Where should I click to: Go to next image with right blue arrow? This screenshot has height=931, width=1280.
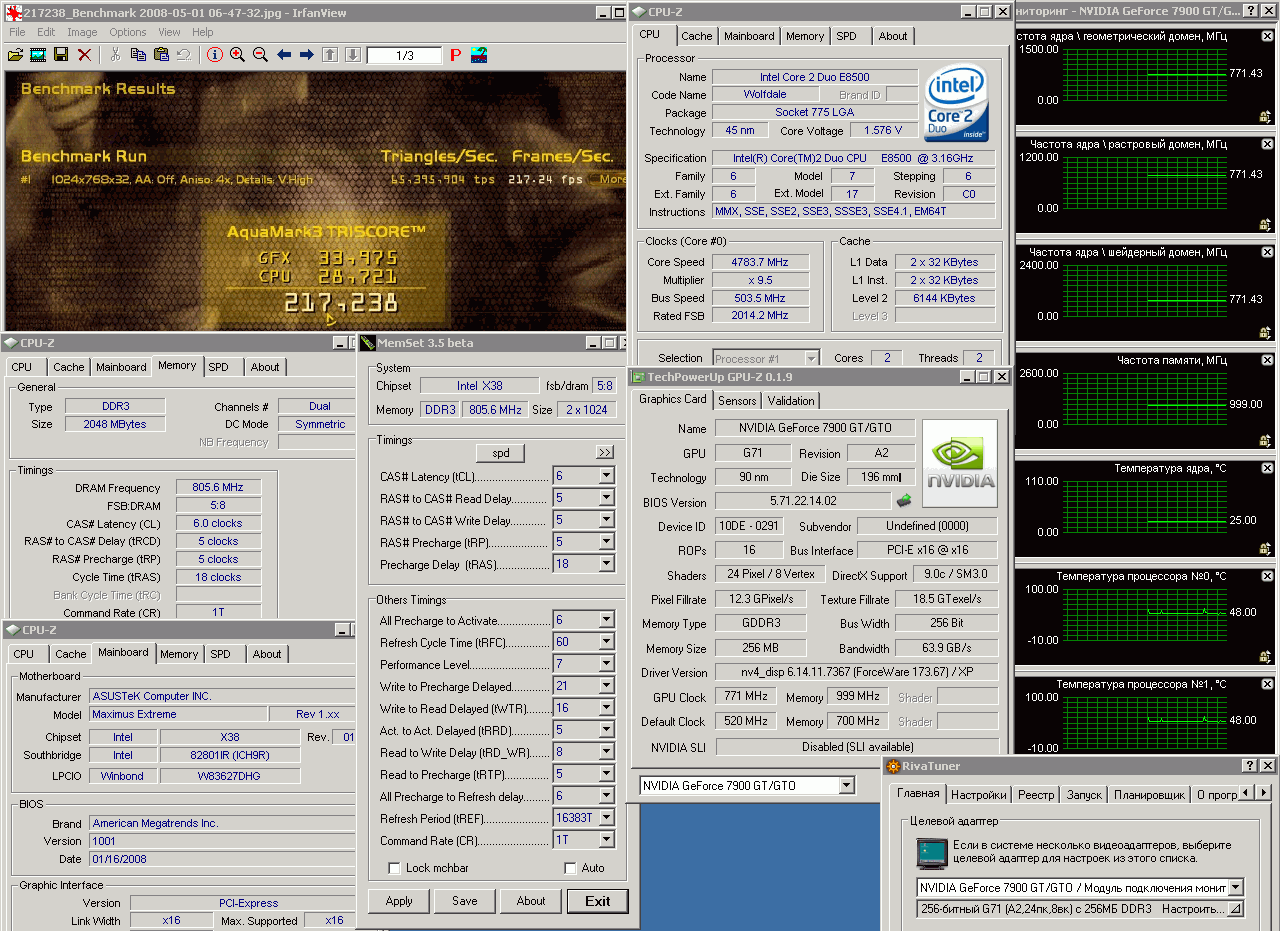click(307, 55)
